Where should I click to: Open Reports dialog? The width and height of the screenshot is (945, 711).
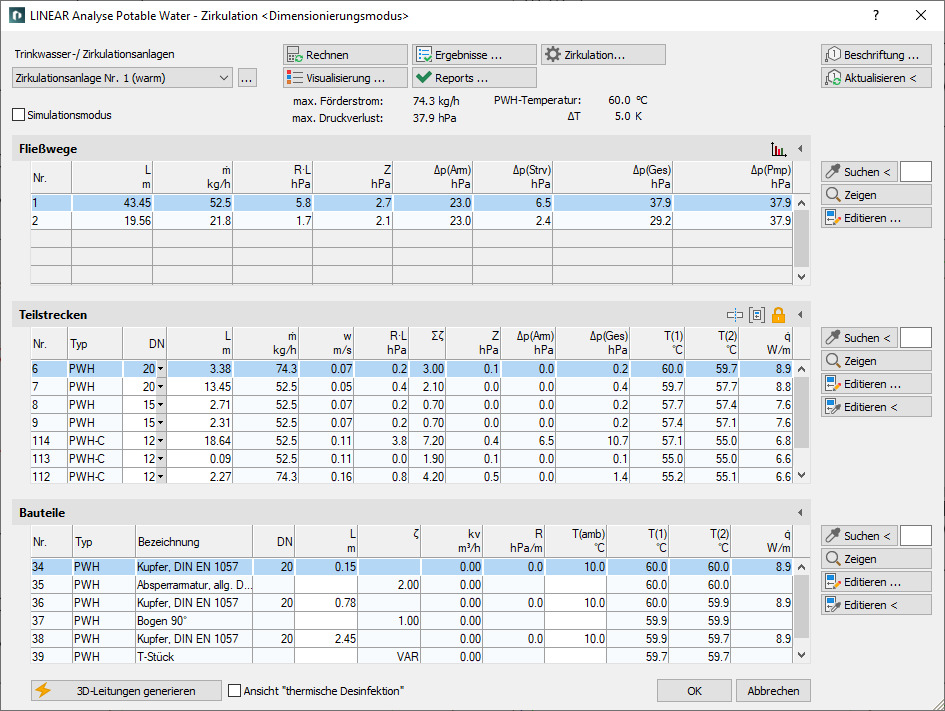point(474,78)
